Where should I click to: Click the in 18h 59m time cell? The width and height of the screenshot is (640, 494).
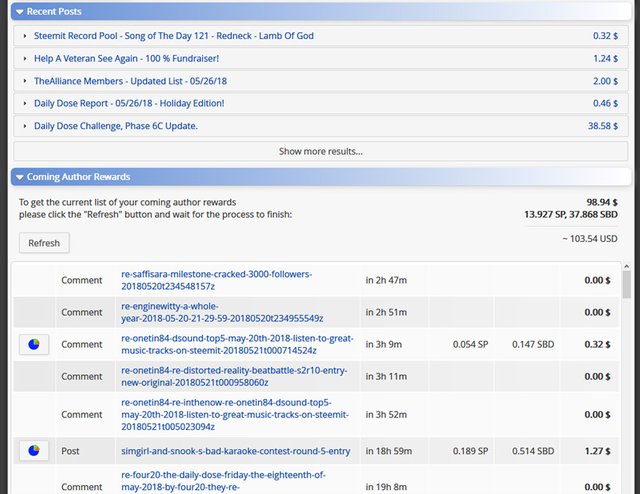pos(389,451)
